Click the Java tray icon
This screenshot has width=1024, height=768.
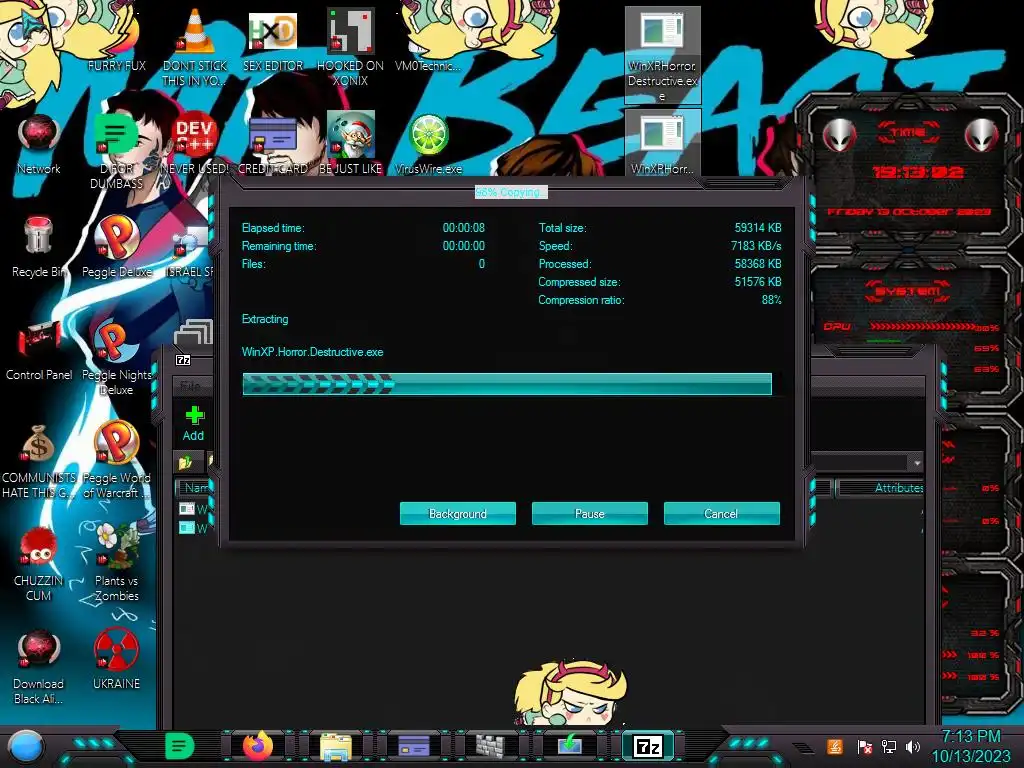point(835,746)
